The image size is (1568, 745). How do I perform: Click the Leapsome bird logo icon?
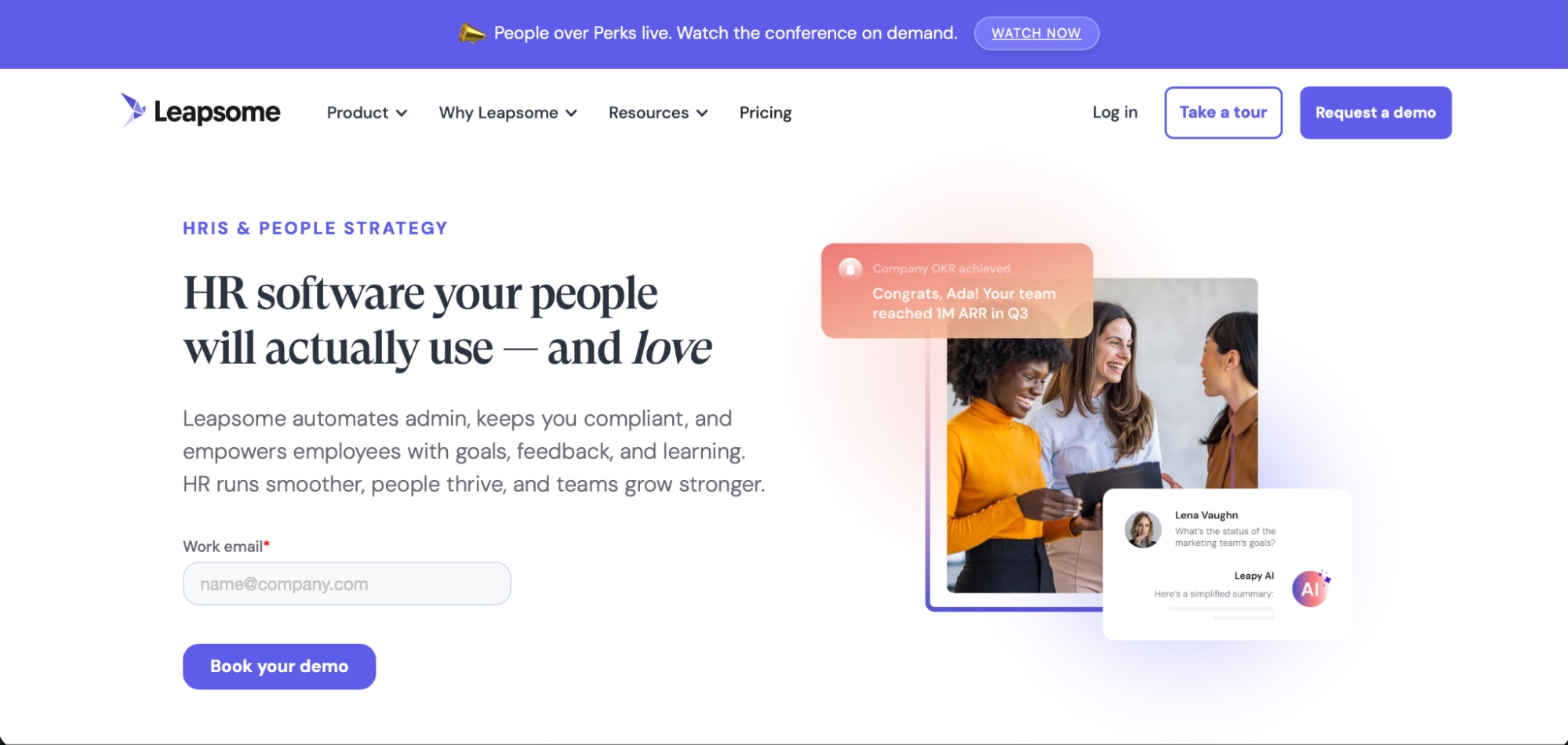133,110
